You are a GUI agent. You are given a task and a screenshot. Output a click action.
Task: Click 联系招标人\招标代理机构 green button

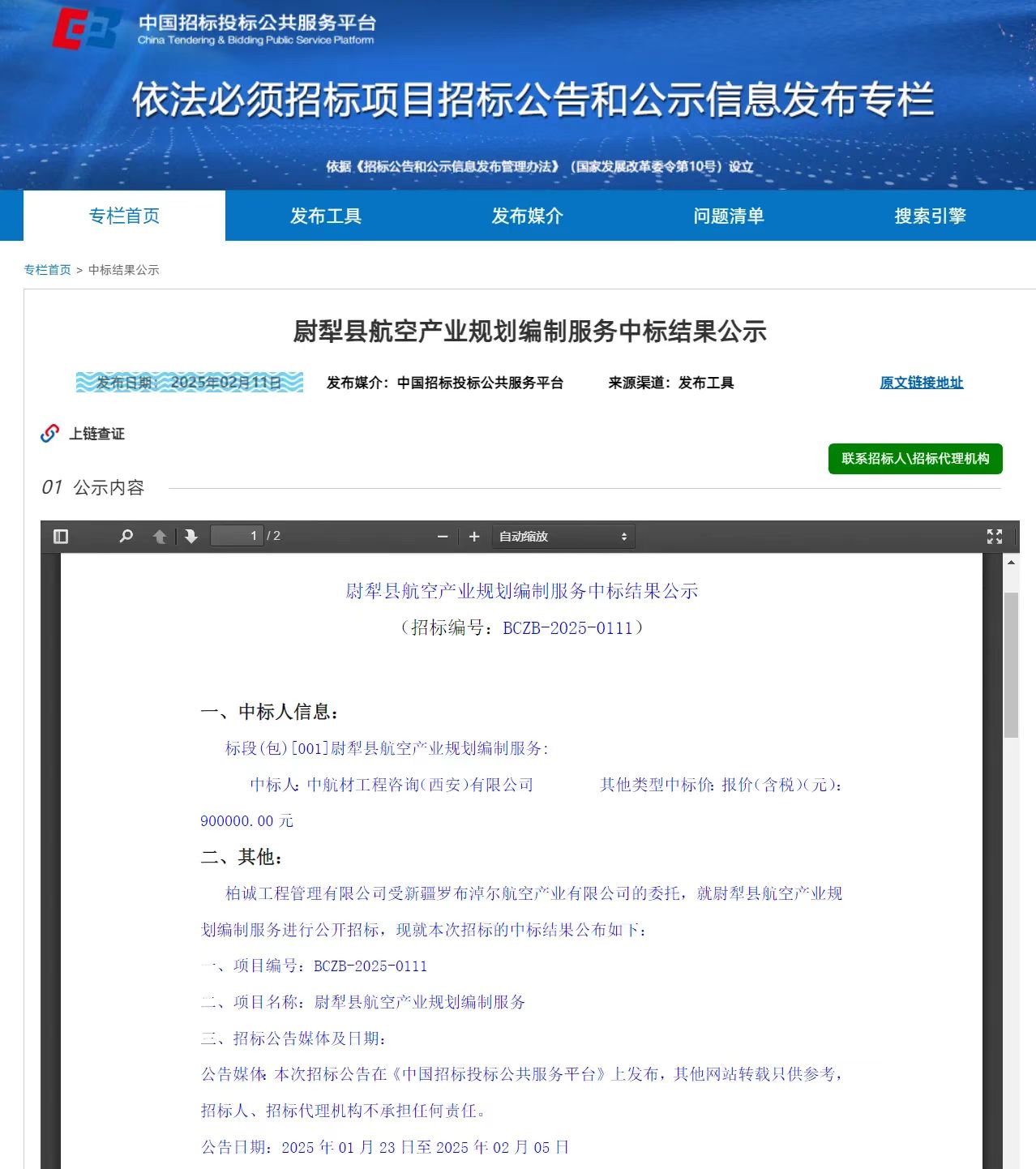[x=915, y=459]
